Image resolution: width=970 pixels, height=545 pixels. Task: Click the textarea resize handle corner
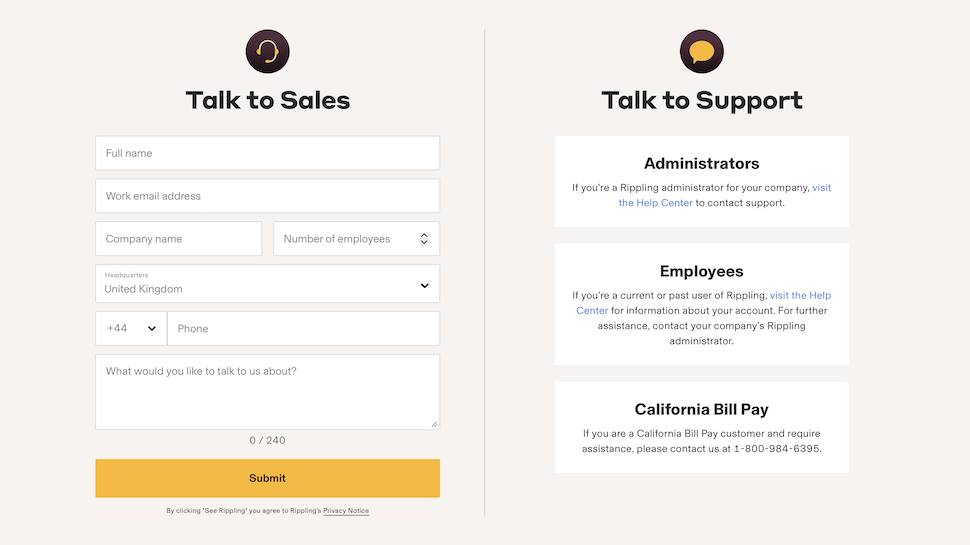coord(434,424)
